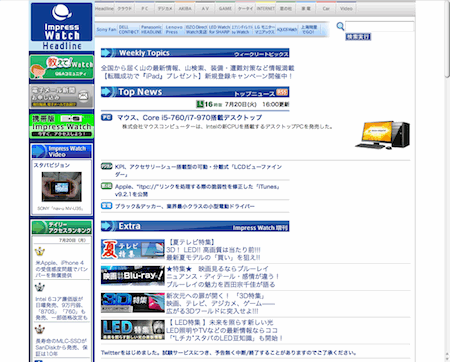Click the category badge next to the KPI article
Screen dimensions: 450x362
point(106,166)
